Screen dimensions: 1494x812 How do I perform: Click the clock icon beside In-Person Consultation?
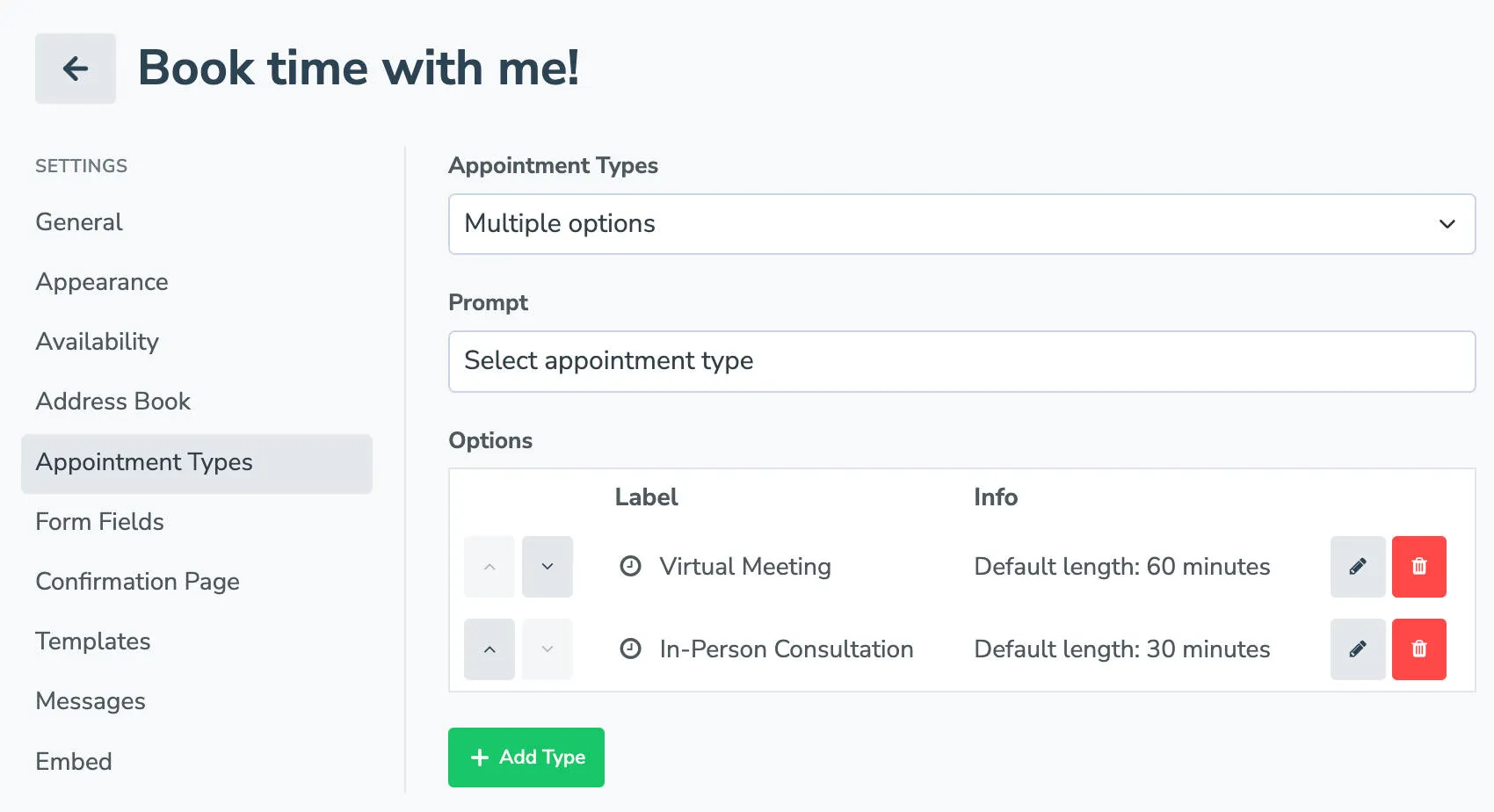point(629,649)
